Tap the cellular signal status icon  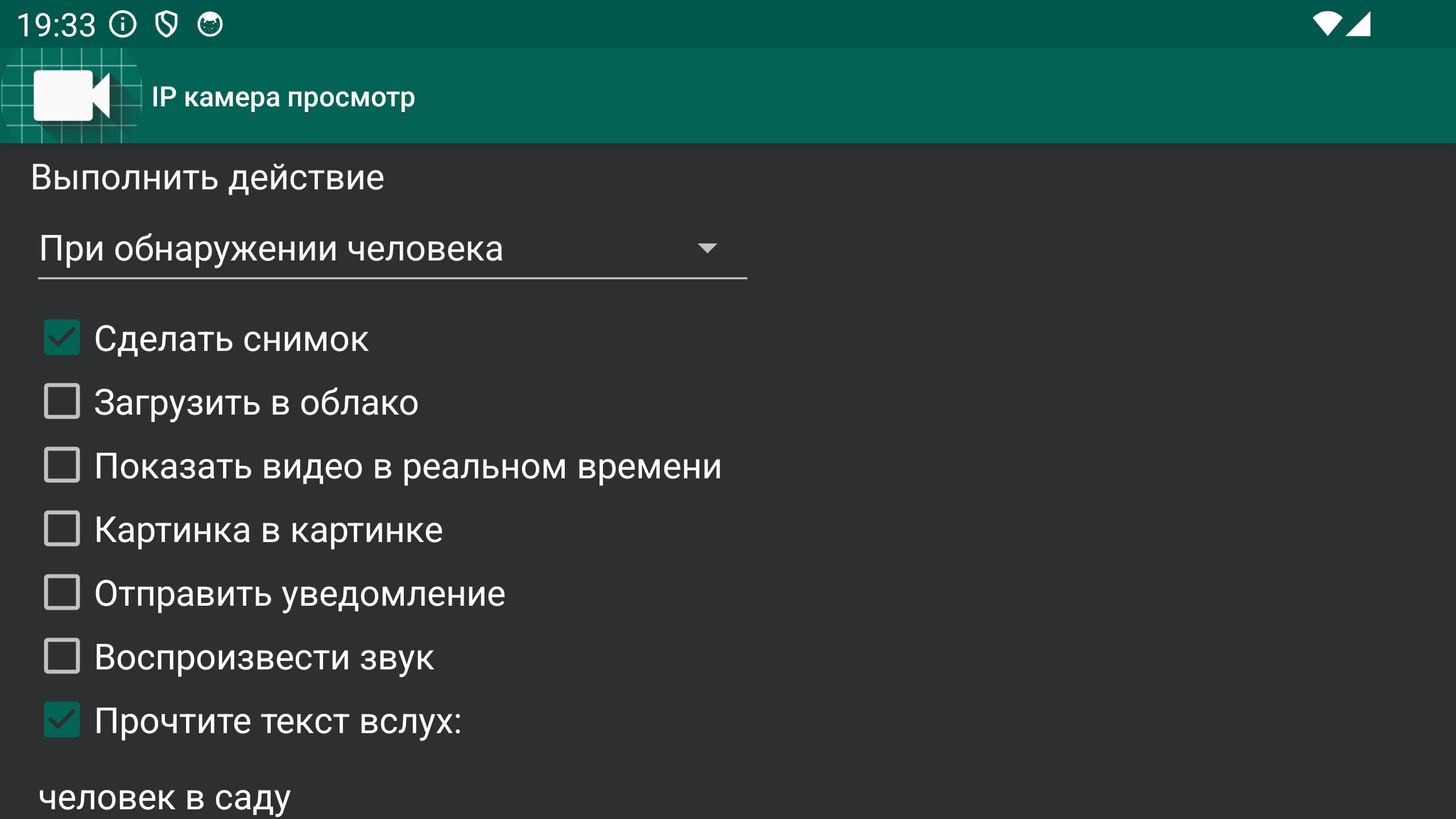click(x=1359, y=24)
